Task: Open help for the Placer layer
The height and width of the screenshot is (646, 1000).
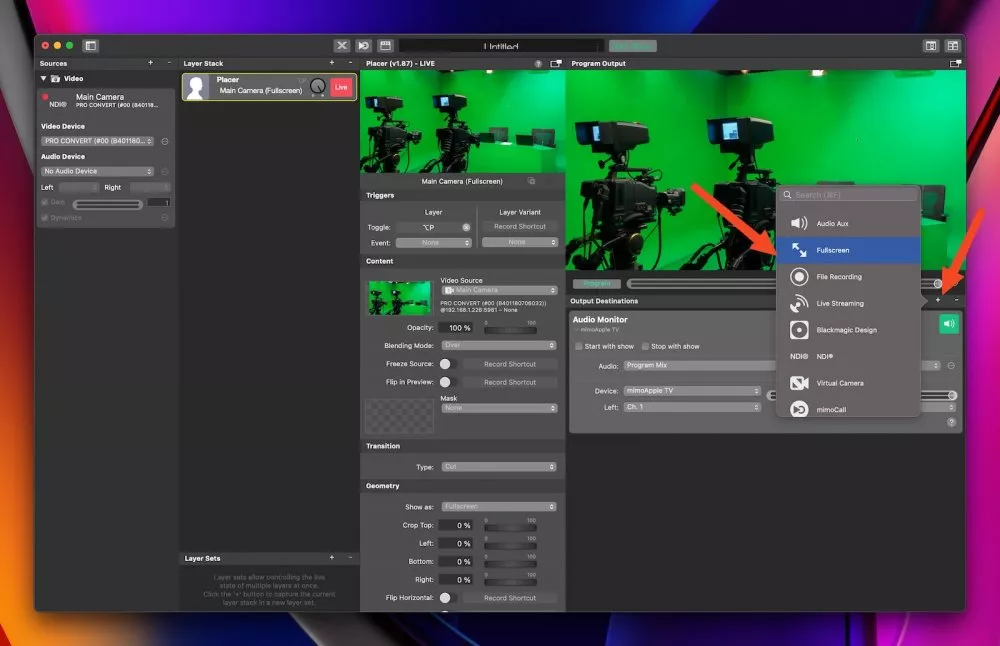Action: point(538,64)
